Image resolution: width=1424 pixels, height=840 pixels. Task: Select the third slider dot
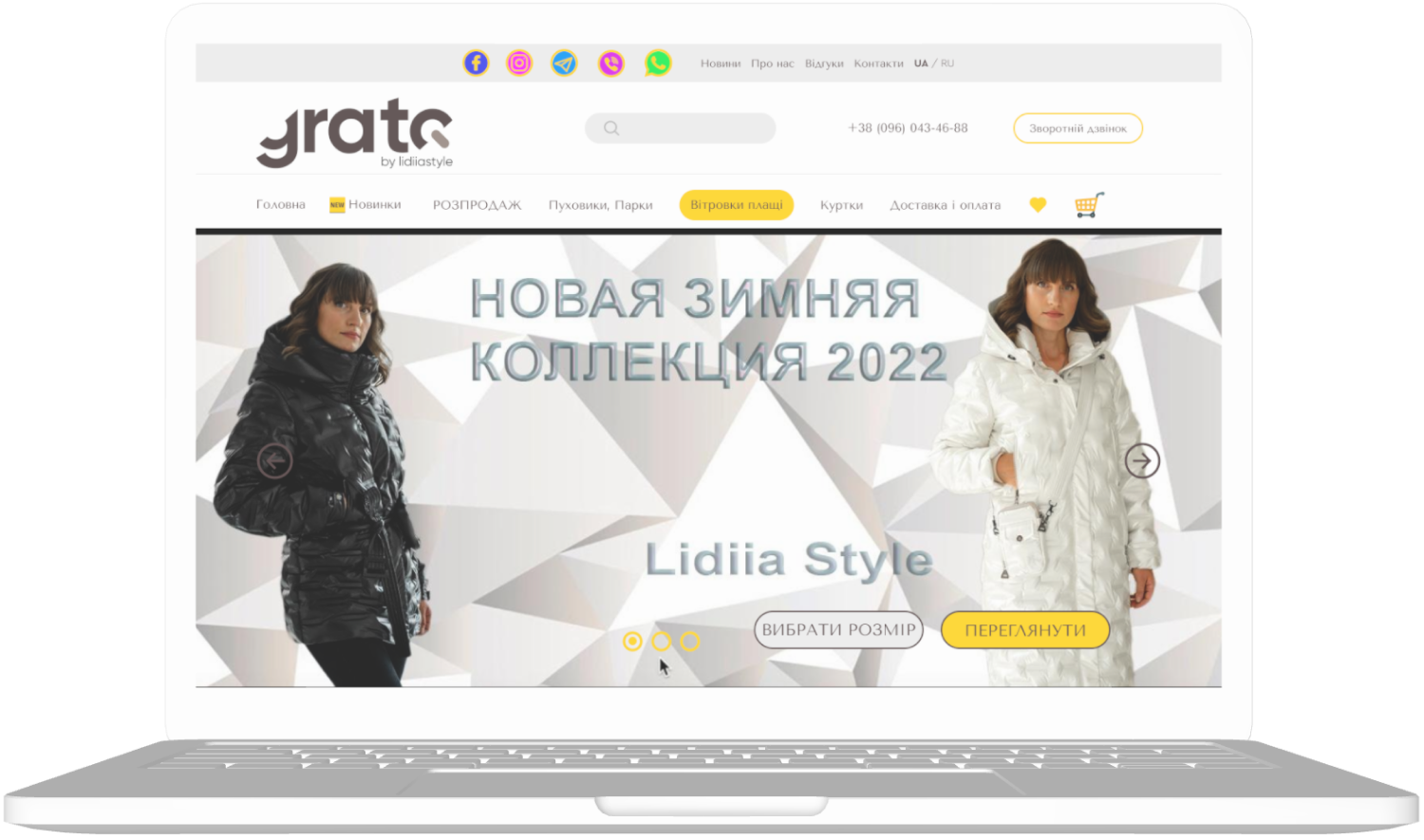pyautogui.click(x=690, y=642)
